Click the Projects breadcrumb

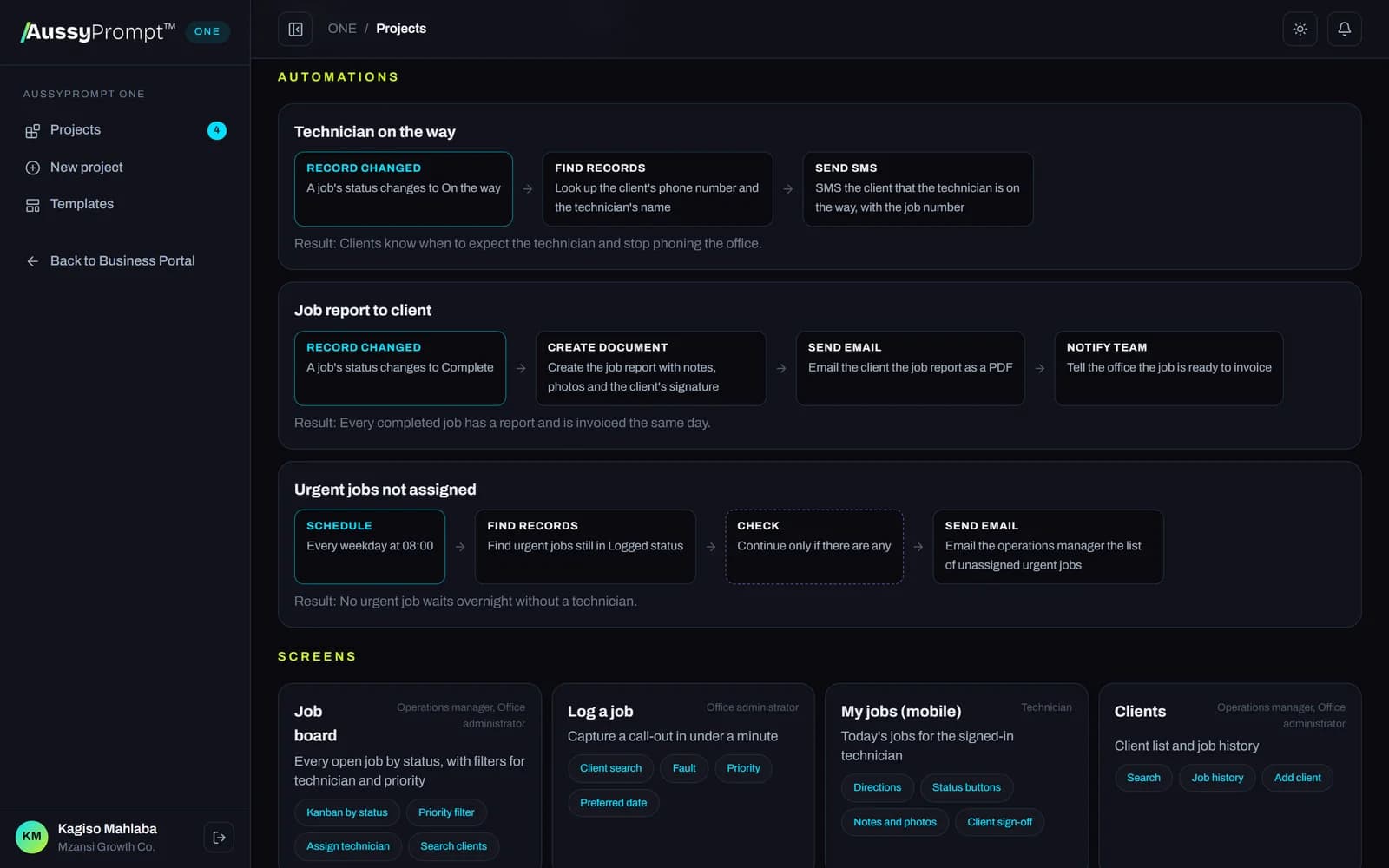point(401,29)
